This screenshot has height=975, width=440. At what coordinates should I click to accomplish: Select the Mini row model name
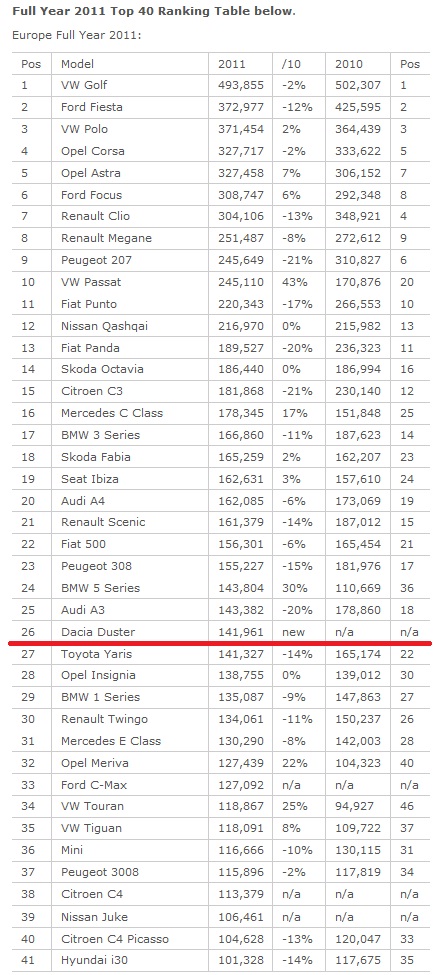[72, 850]
